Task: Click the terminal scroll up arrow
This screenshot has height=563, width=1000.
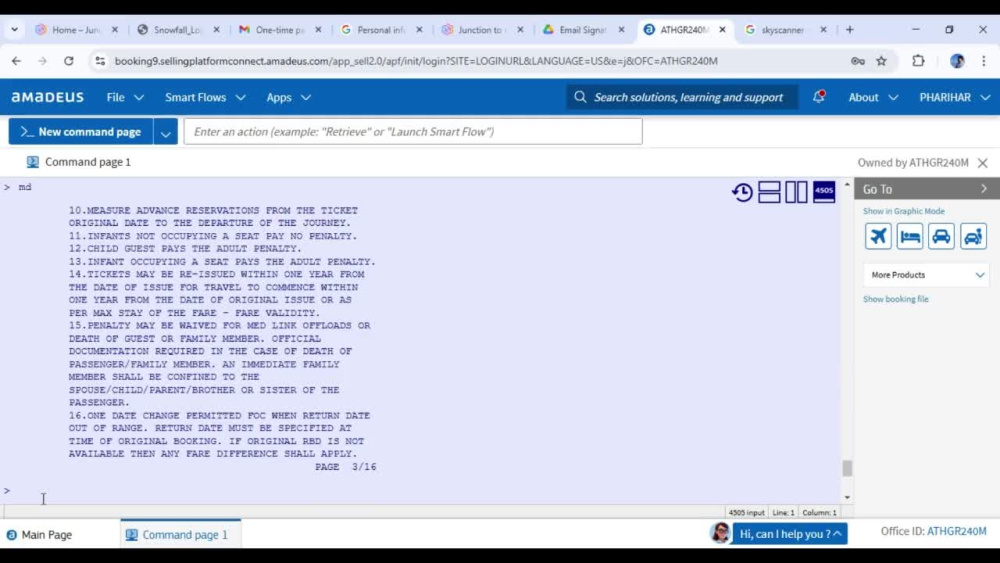Action: [x=847, y=185]
